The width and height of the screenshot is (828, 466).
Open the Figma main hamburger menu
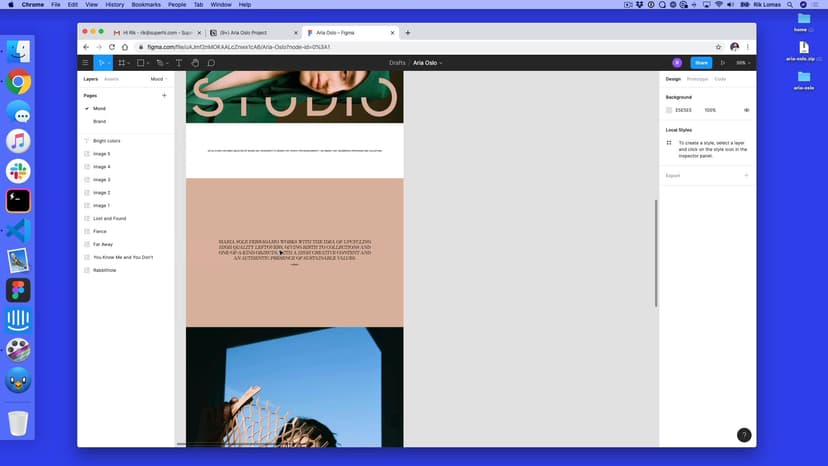click(85, 63)
